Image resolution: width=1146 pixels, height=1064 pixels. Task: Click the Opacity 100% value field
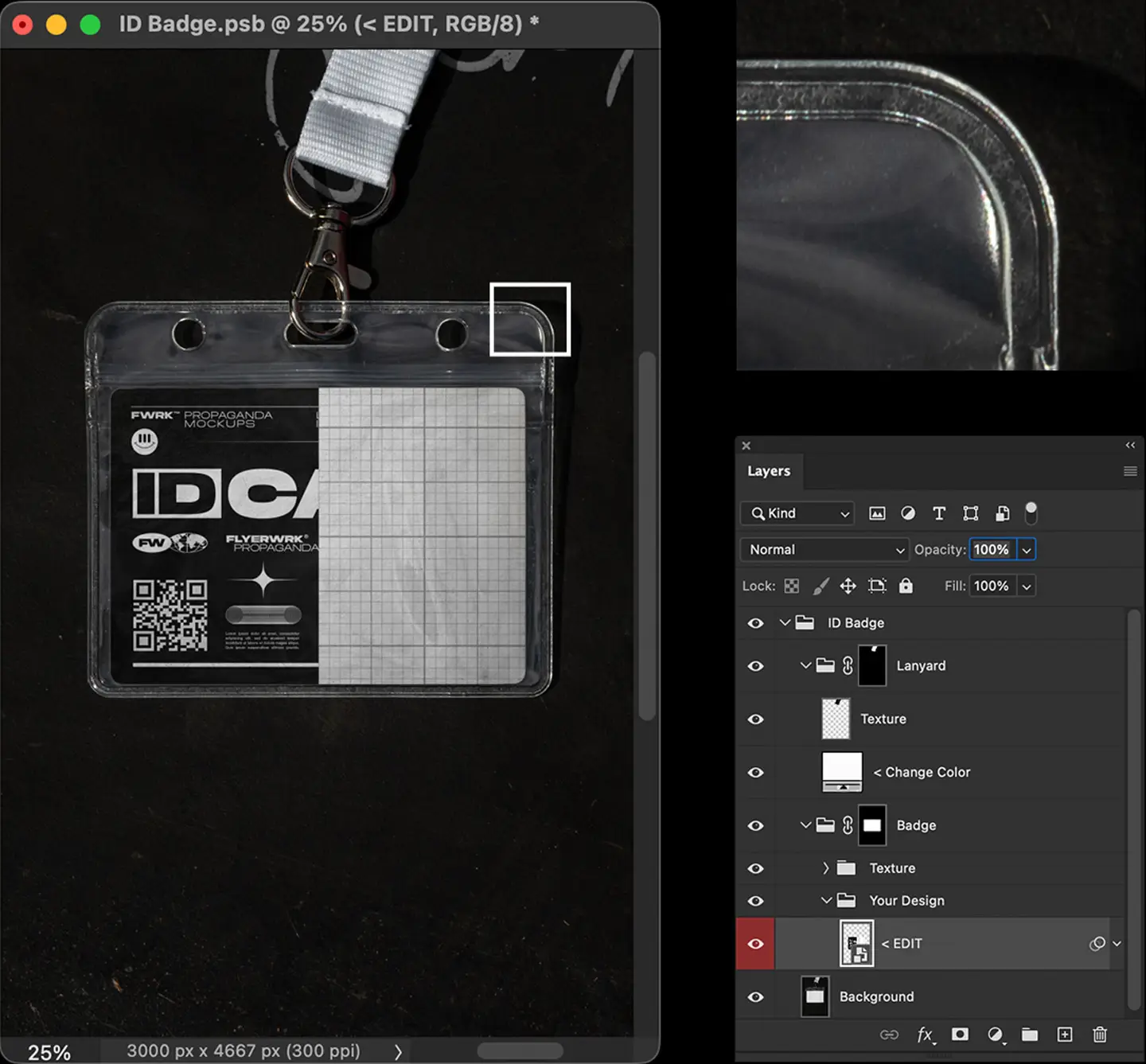(x=993, y=549)
